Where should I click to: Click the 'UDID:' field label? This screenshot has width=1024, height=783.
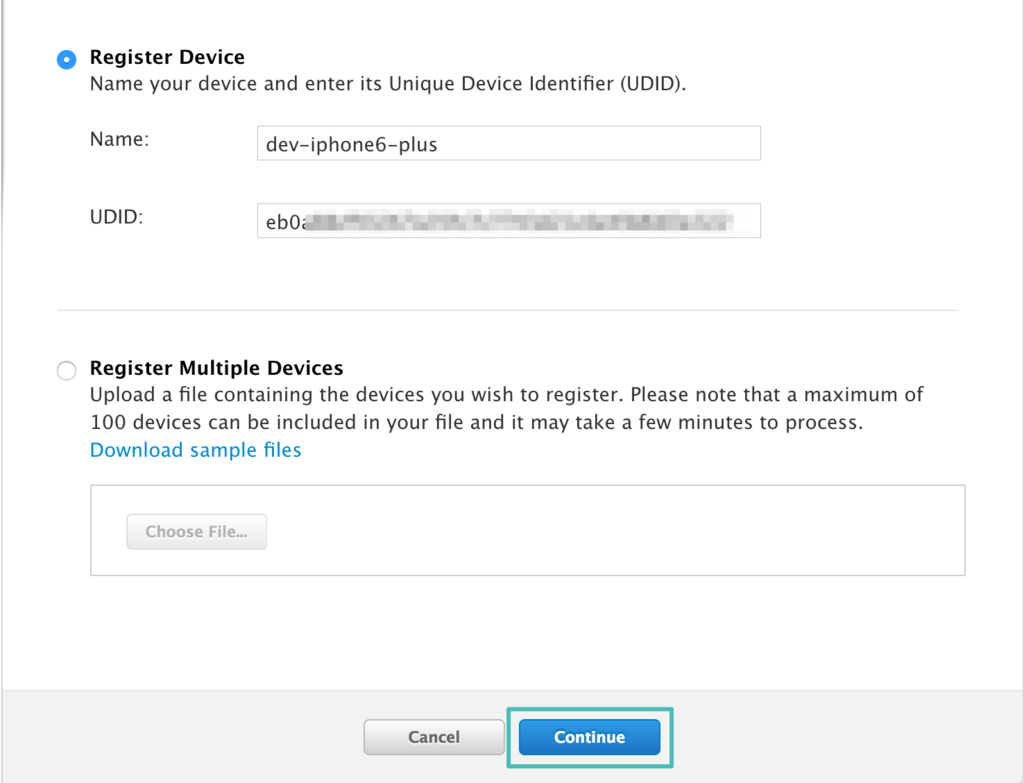[x=116, y=217]
